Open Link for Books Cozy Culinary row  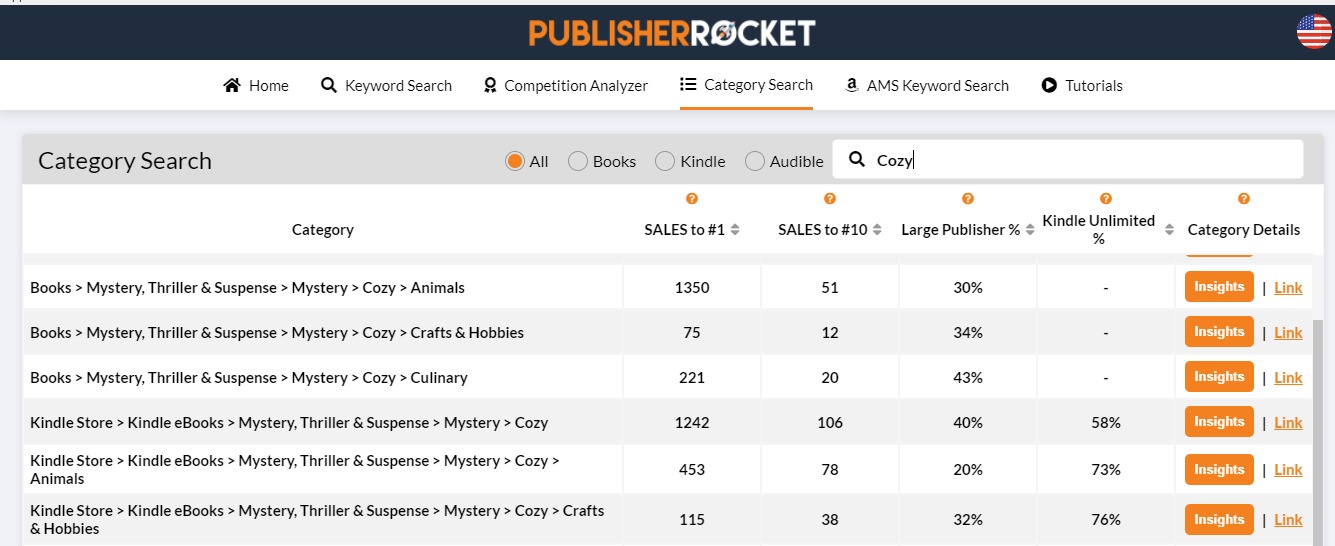(1288, 378)
